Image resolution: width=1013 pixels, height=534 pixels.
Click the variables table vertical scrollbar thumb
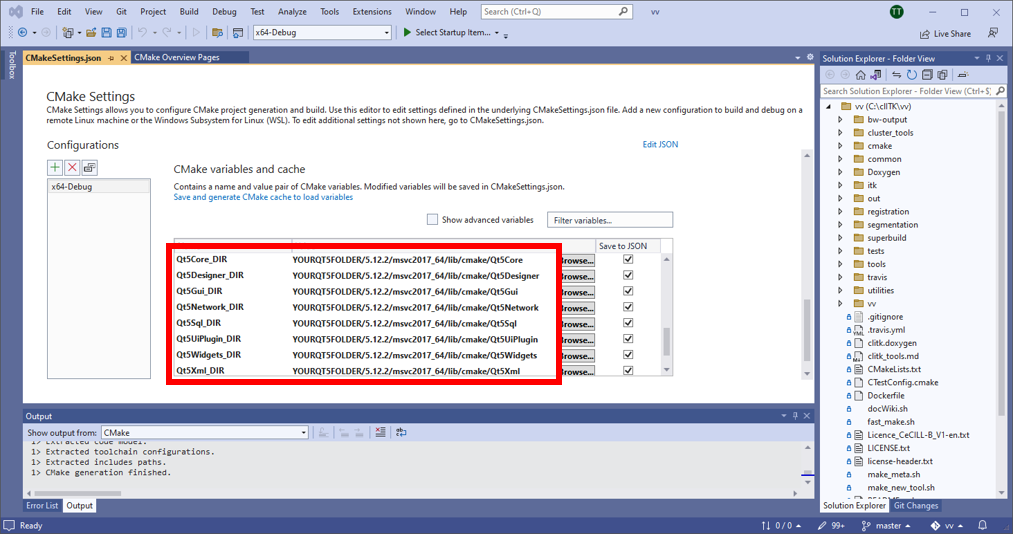[667, 342]
